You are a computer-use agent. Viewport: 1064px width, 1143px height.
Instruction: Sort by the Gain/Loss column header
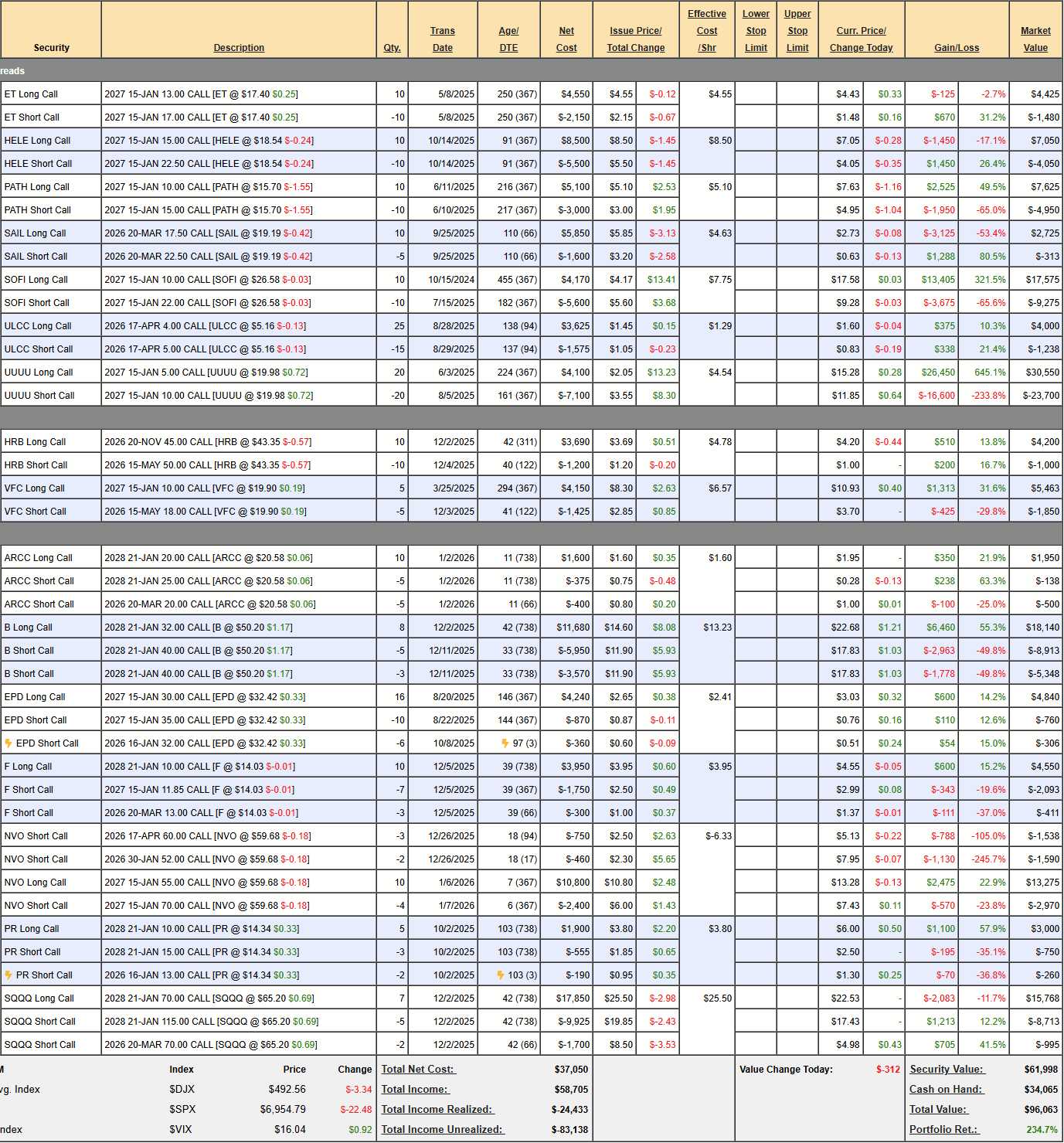coord(957,48)
